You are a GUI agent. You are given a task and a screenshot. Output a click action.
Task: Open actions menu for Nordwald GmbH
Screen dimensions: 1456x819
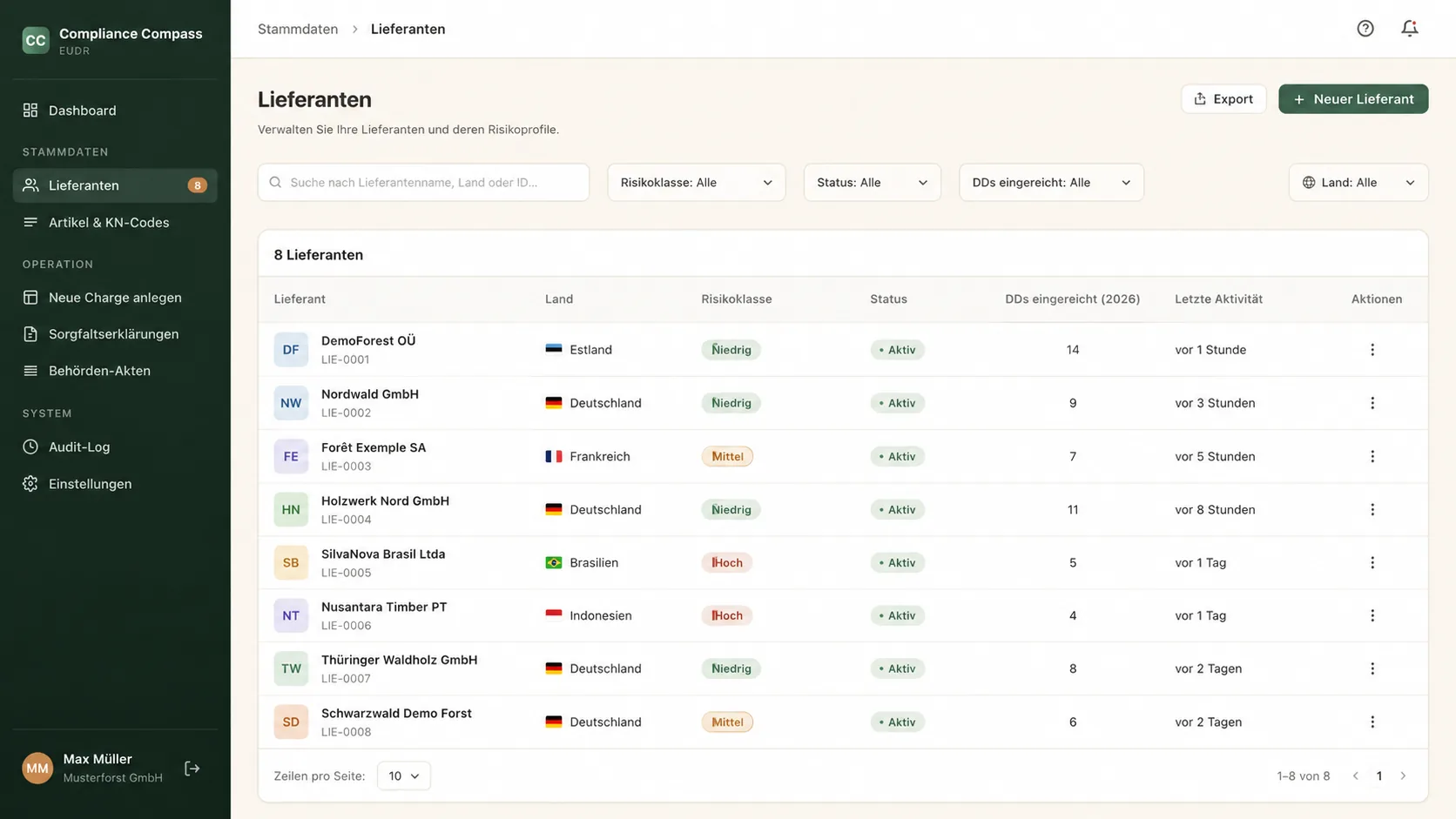point(1372,403)
